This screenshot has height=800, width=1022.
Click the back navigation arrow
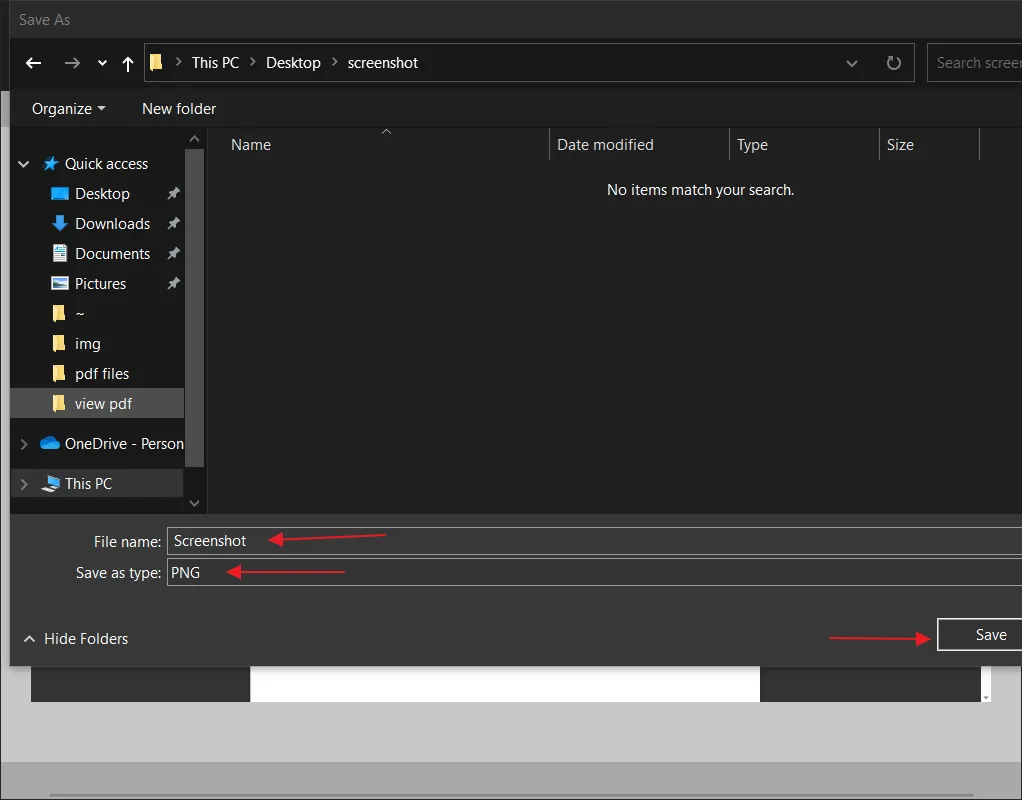[x=32, y=63]
